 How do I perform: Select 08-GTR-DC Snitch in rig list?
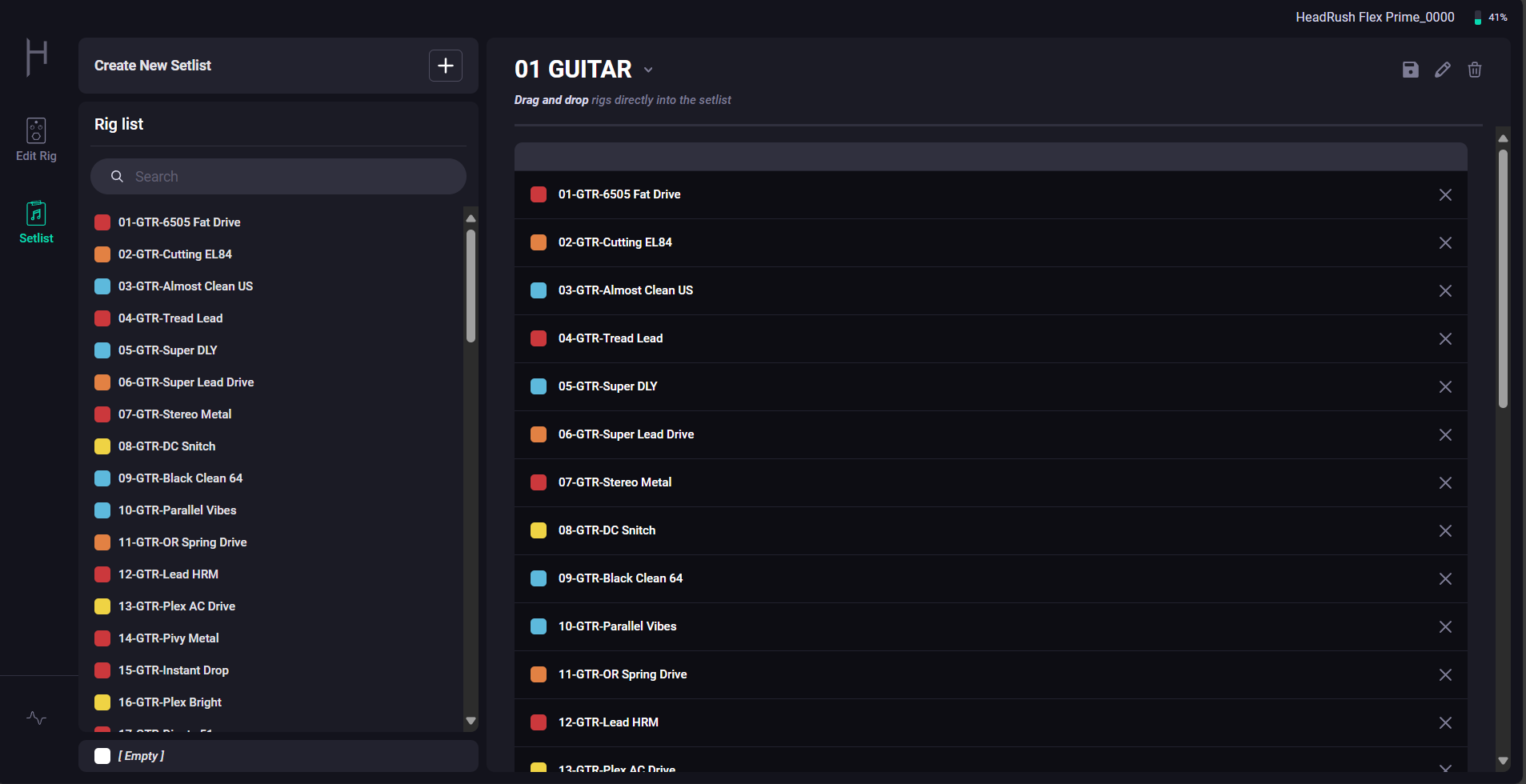166,446
